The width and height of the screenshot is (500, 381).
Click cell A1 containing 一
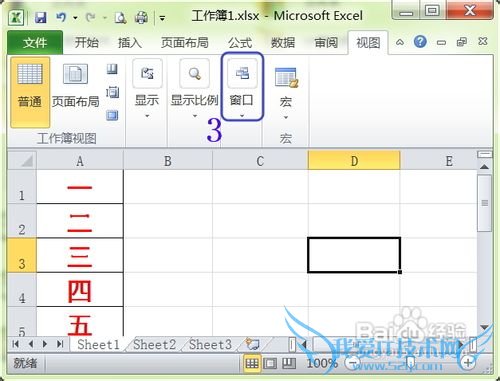point(80,187)
